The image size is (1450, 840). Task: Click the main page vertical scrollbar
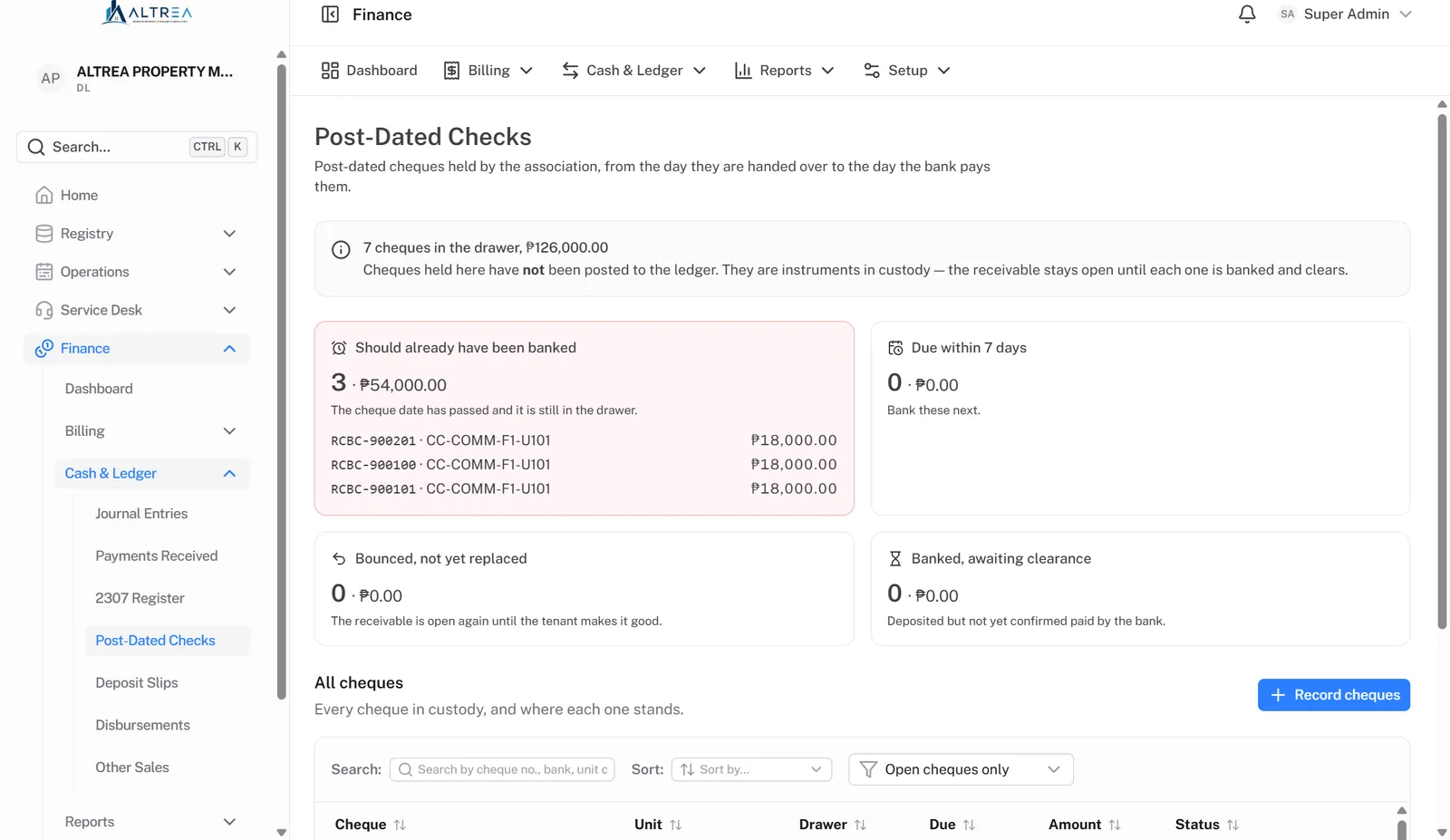(x=1442, y=372)
